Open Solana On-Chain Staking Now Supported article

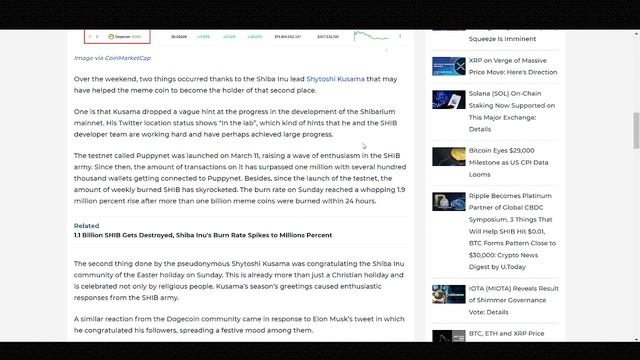[x=512, y=111]
